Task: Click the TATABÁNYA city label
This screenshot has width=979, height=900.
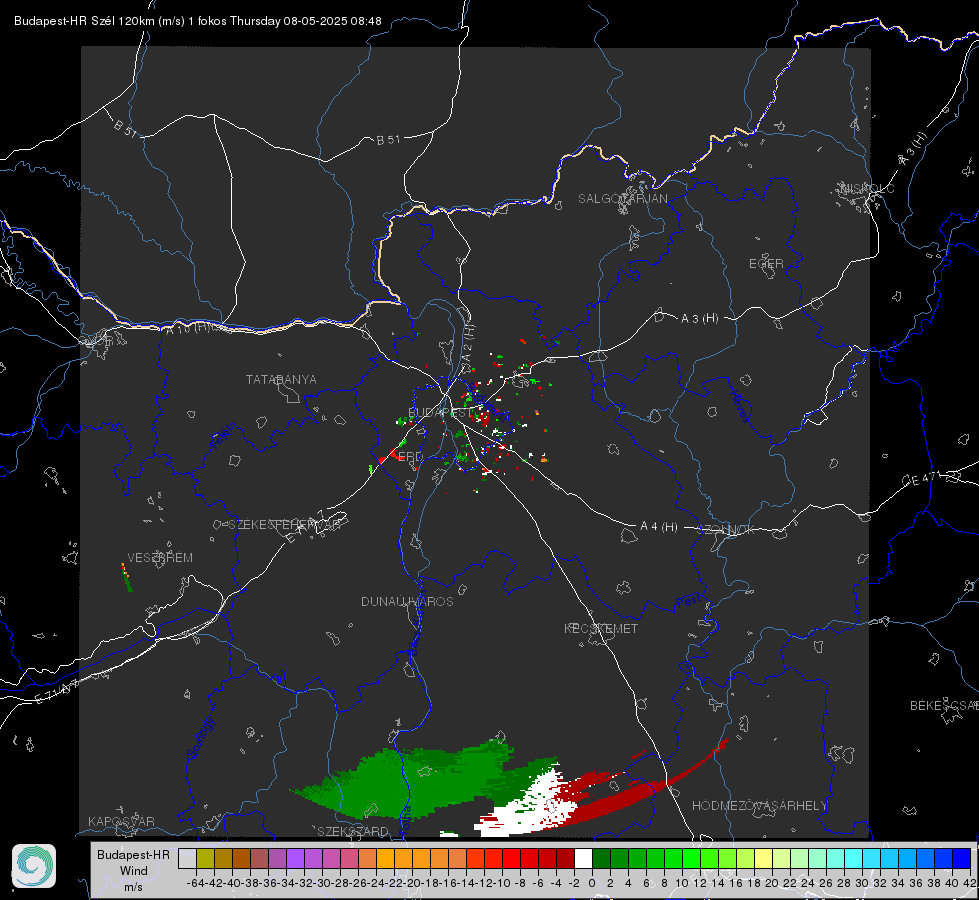Action: [x=281, y=379]
